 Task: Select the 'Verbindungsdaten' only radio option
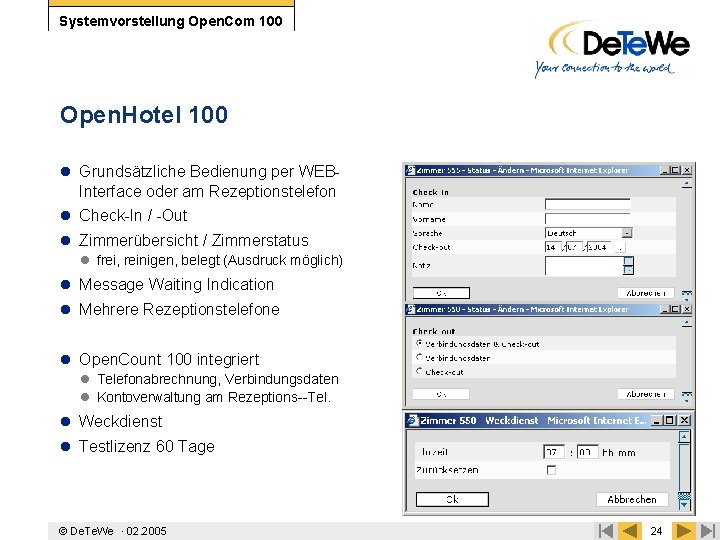(419, 357)
